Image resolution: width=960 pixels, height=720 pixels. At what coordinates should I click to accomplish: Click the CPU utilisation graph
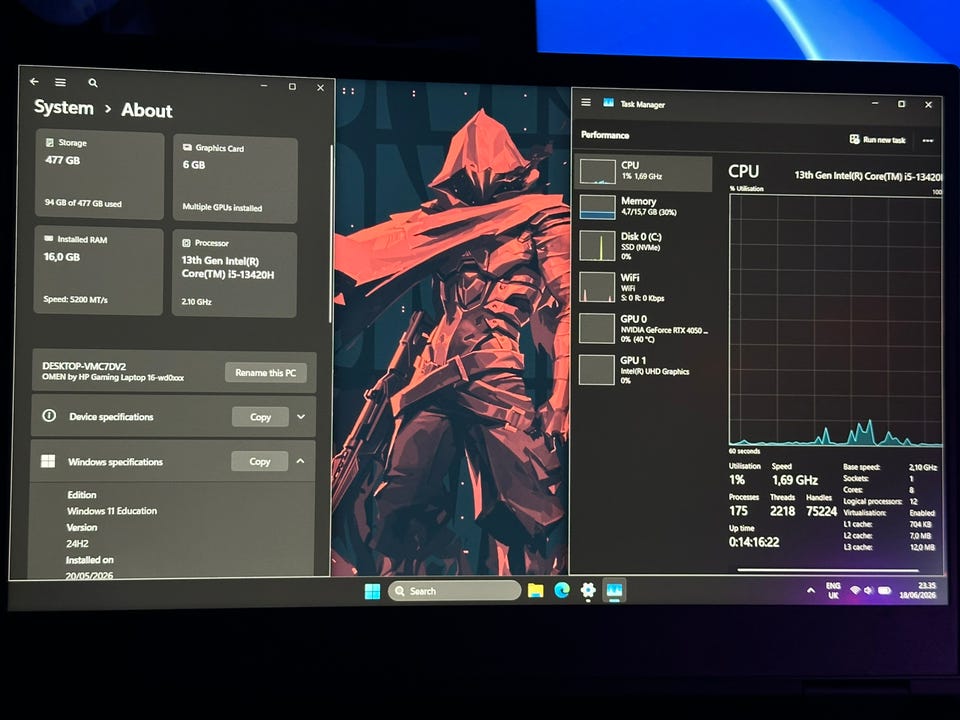(835, 321)
